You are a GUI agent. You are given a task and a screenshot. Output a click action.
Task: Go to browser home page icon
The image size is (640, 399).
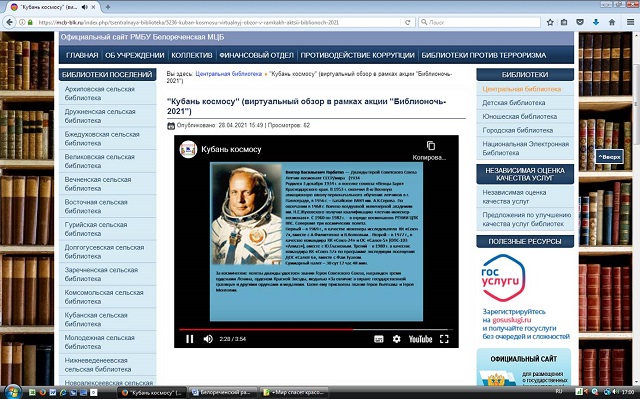[611, 22]
